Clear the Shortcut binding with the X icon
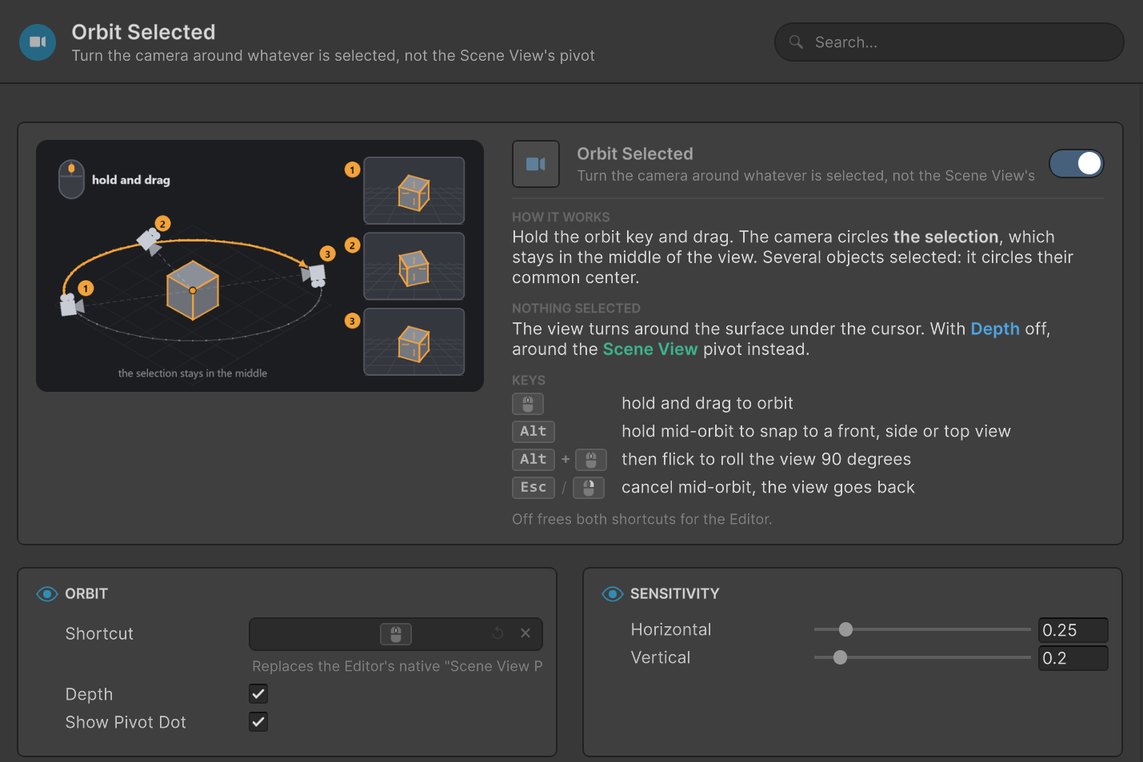 tap(526, 634)
